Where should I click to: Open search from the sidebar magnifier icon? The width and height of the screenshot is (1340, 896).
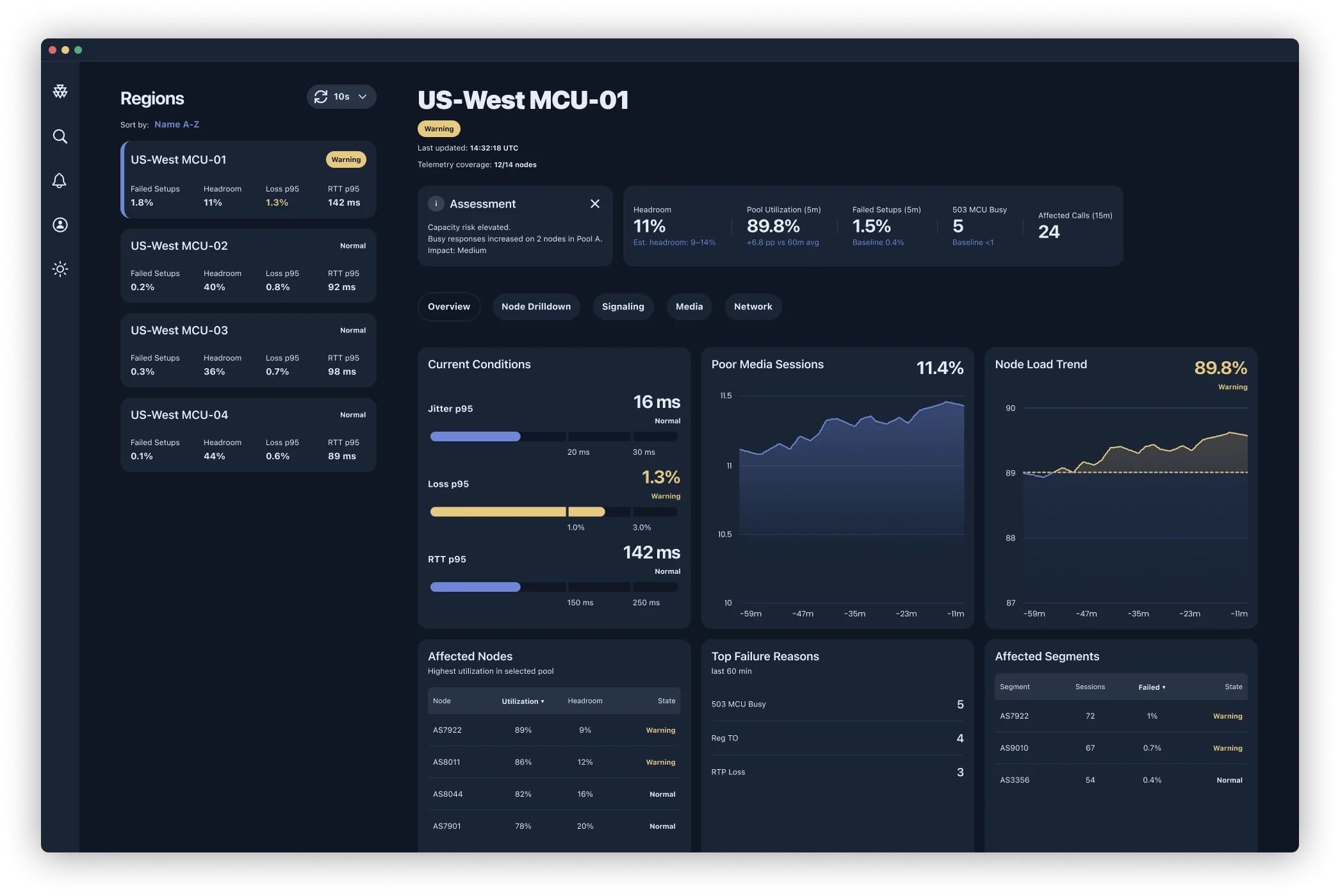click(x=60, y=136)
